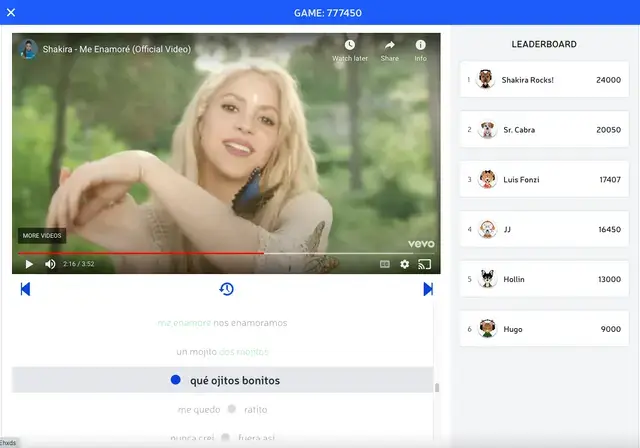This screenshot has width=640, height=448.
Task: Click the lyrics scrollbar
Action: pos(436,386)
